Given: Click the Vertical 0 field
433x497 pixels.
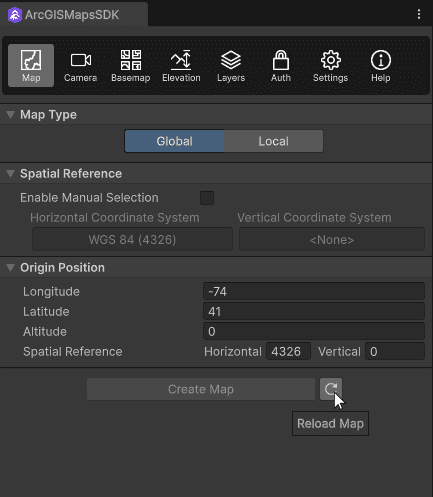Looking at the screenshot, I should (x=395, y=351).
